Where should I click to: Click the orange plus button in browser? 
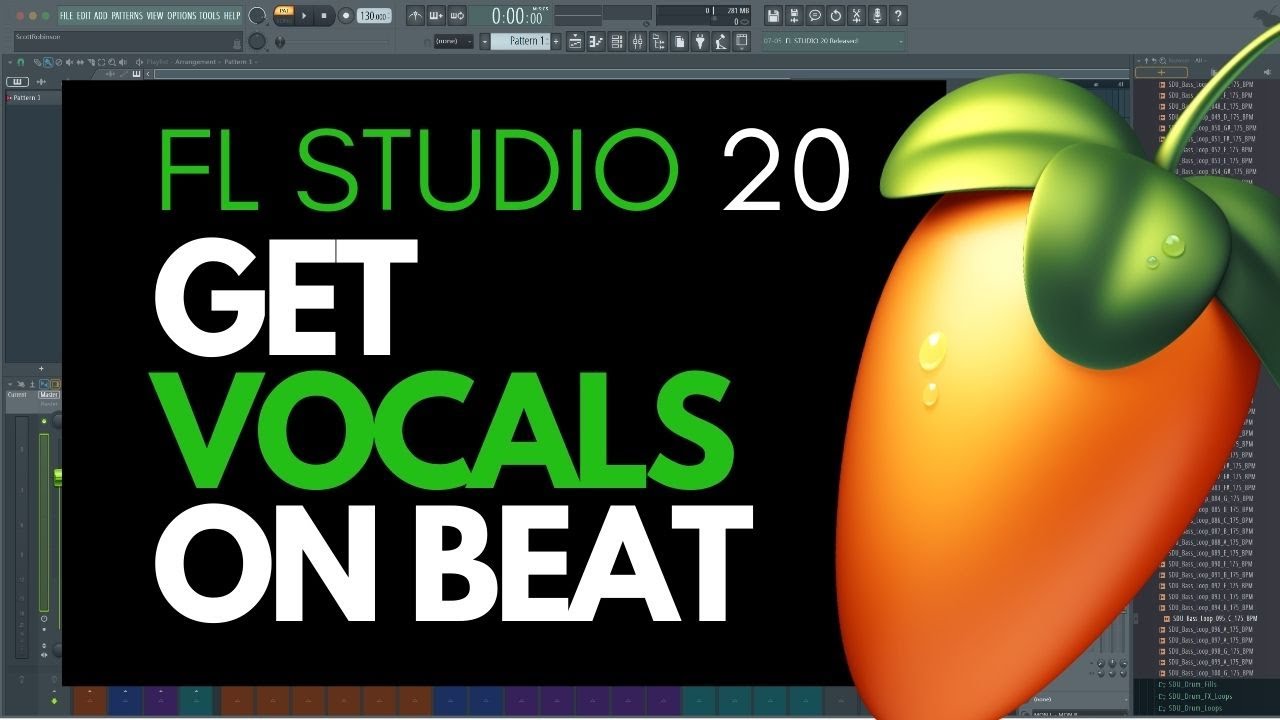pyautogui.click(x=1161, y=72)
